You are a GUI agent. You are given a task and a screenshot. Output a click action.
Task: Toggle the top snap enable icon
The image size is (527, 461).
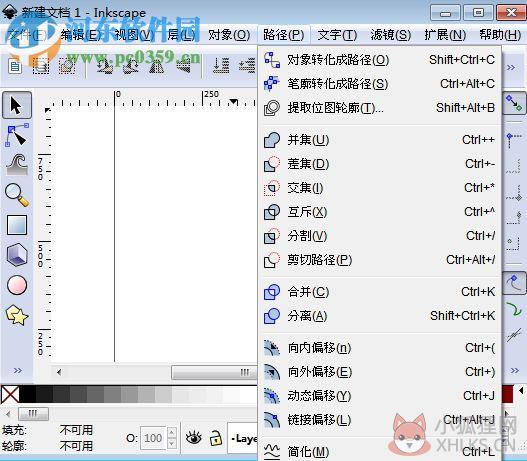(514, 103)
